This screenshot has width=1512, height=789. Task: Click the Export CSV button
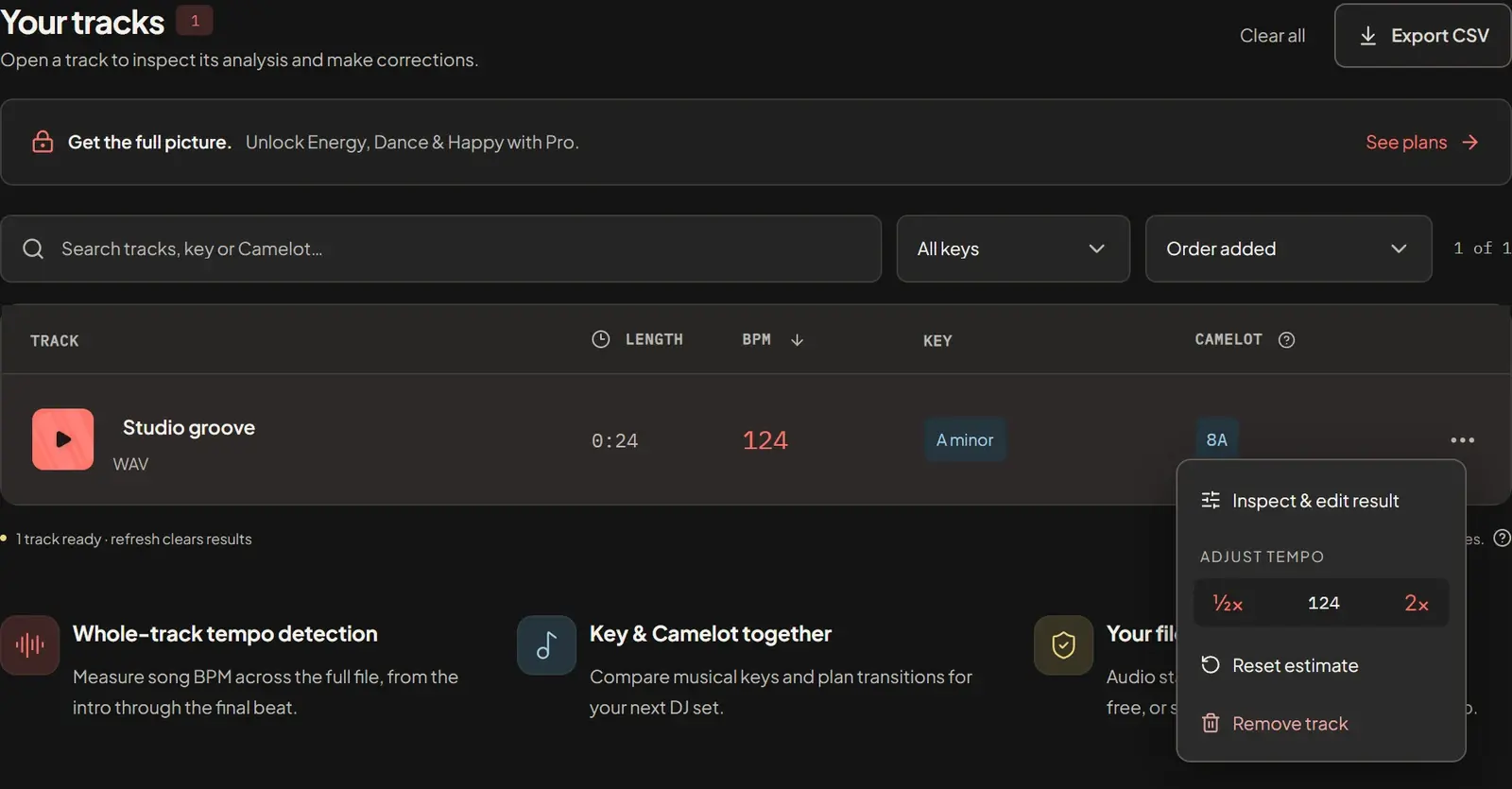(x=1422, y=36)
